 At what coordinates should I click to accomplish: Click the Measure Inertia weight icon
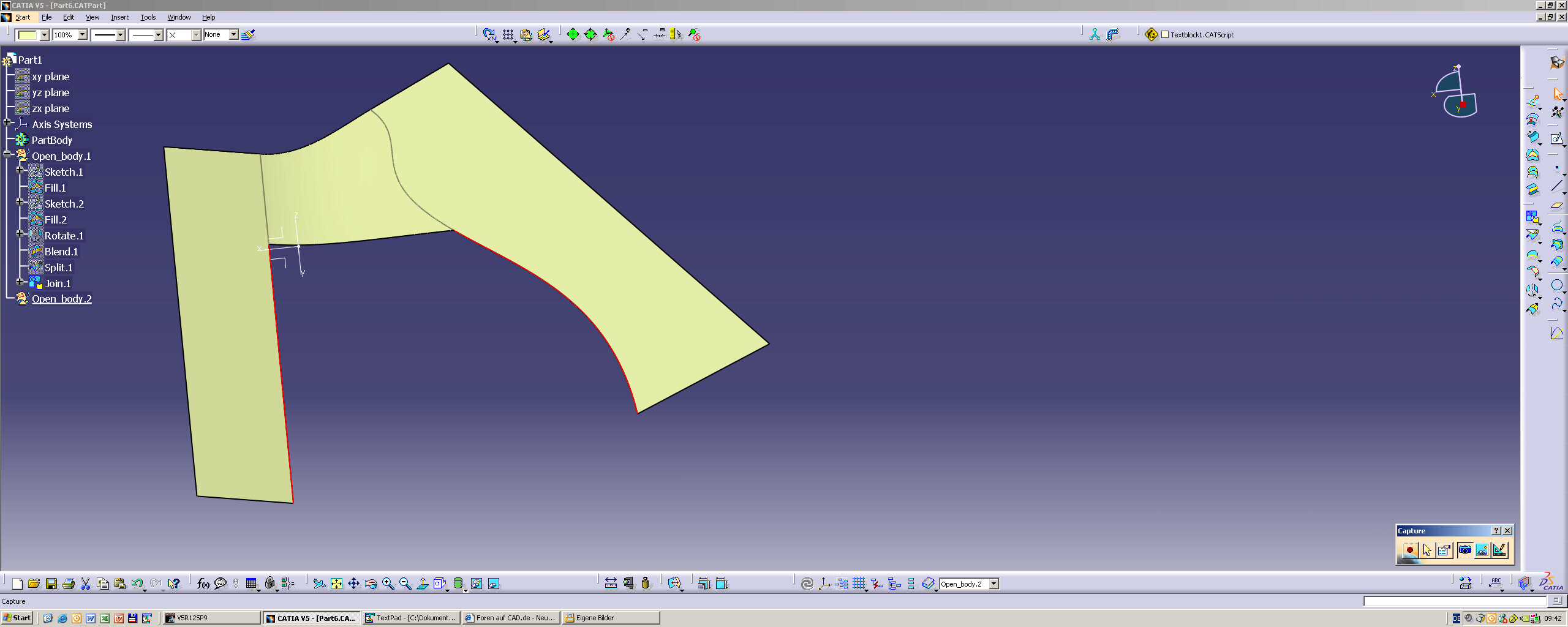pos(645,584)
